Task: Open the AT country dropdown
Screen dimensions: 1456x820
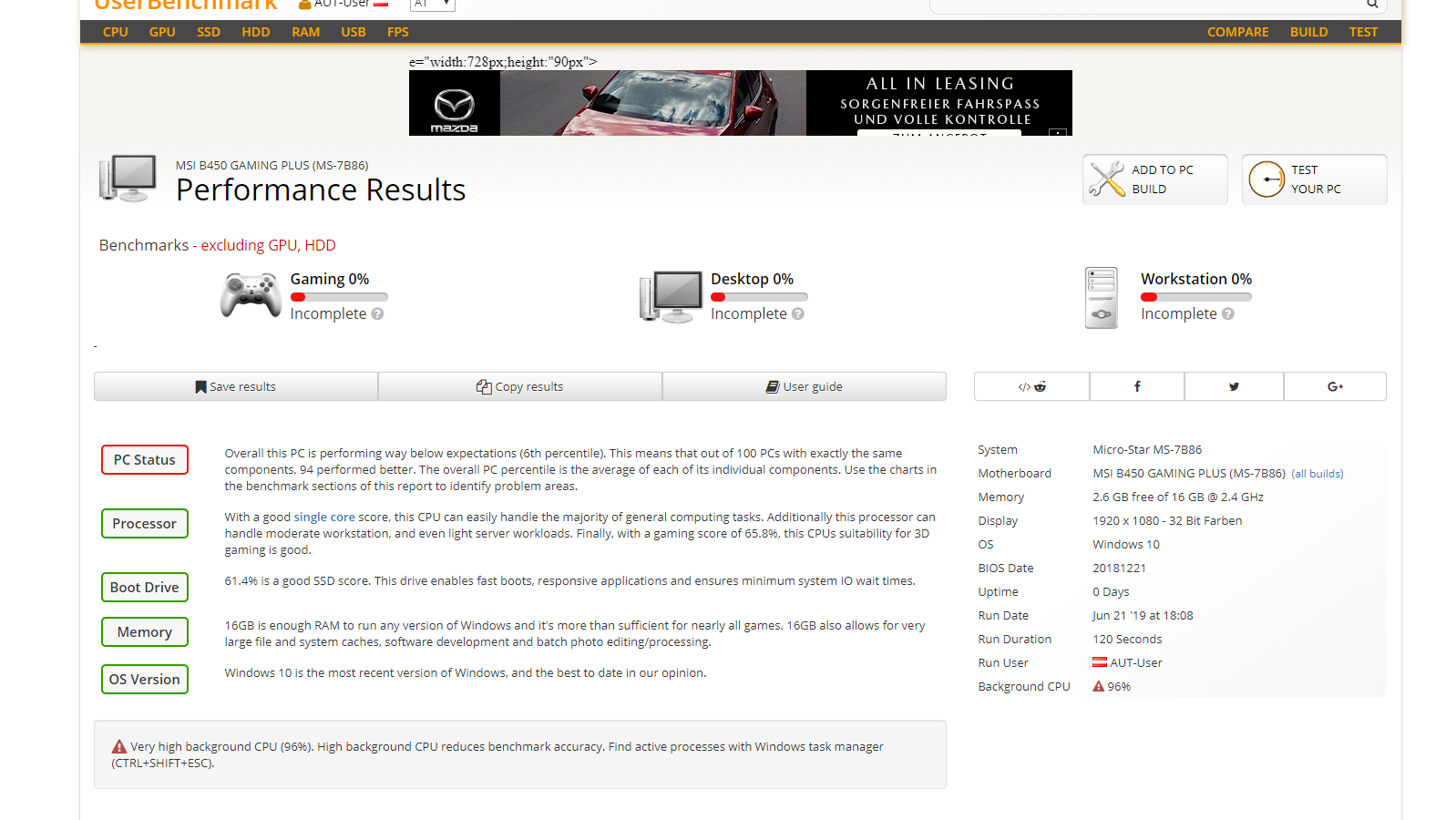Action: pos(432,5)
